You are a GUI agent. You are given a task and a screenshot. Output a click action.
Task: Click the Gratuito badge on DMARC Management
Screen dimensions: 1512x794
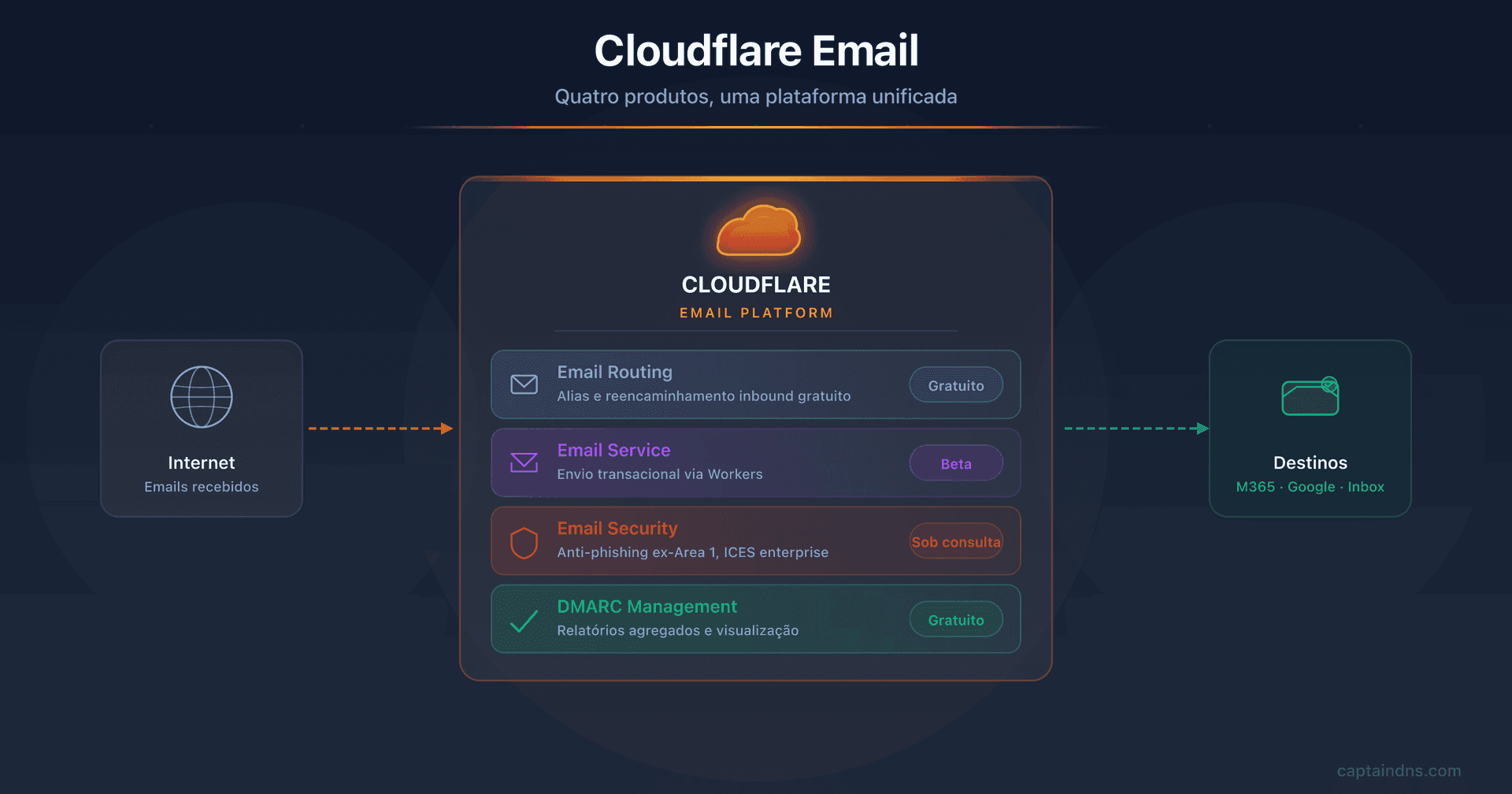pyautogui.click(x=956, y=620)
